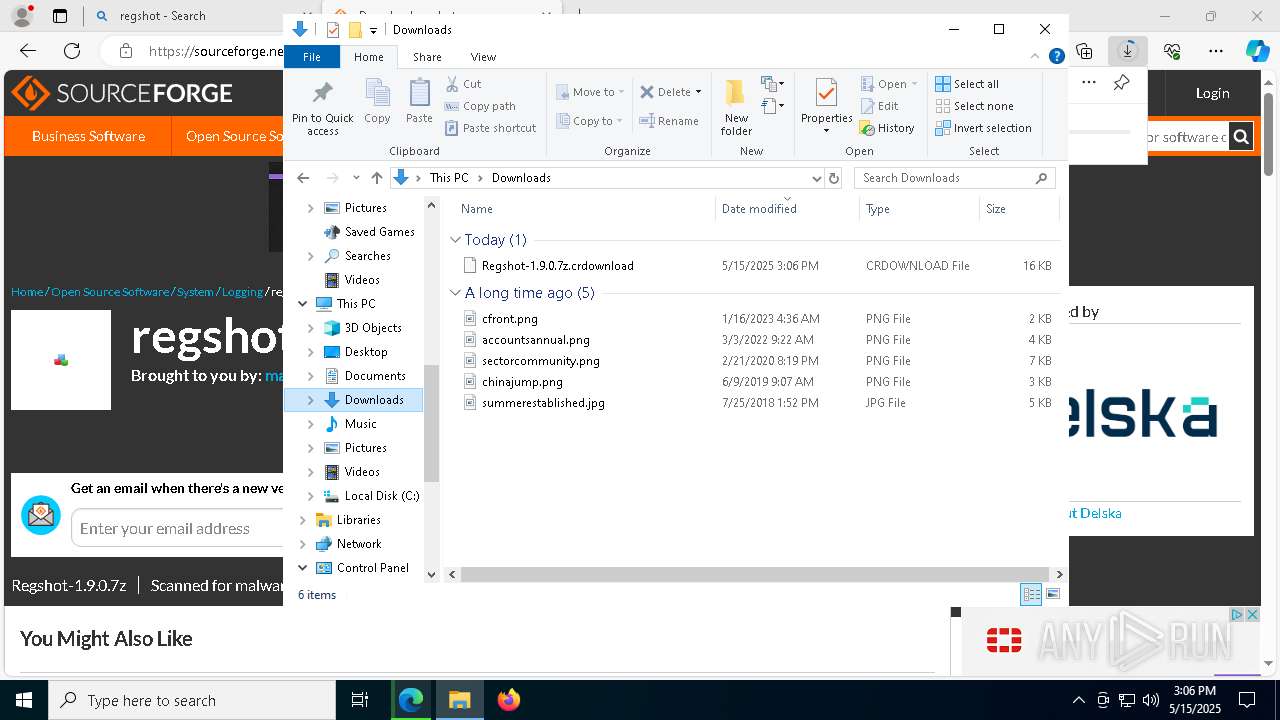
Task: Click Business Software on SourceForge page
Action: coord(88,136)
